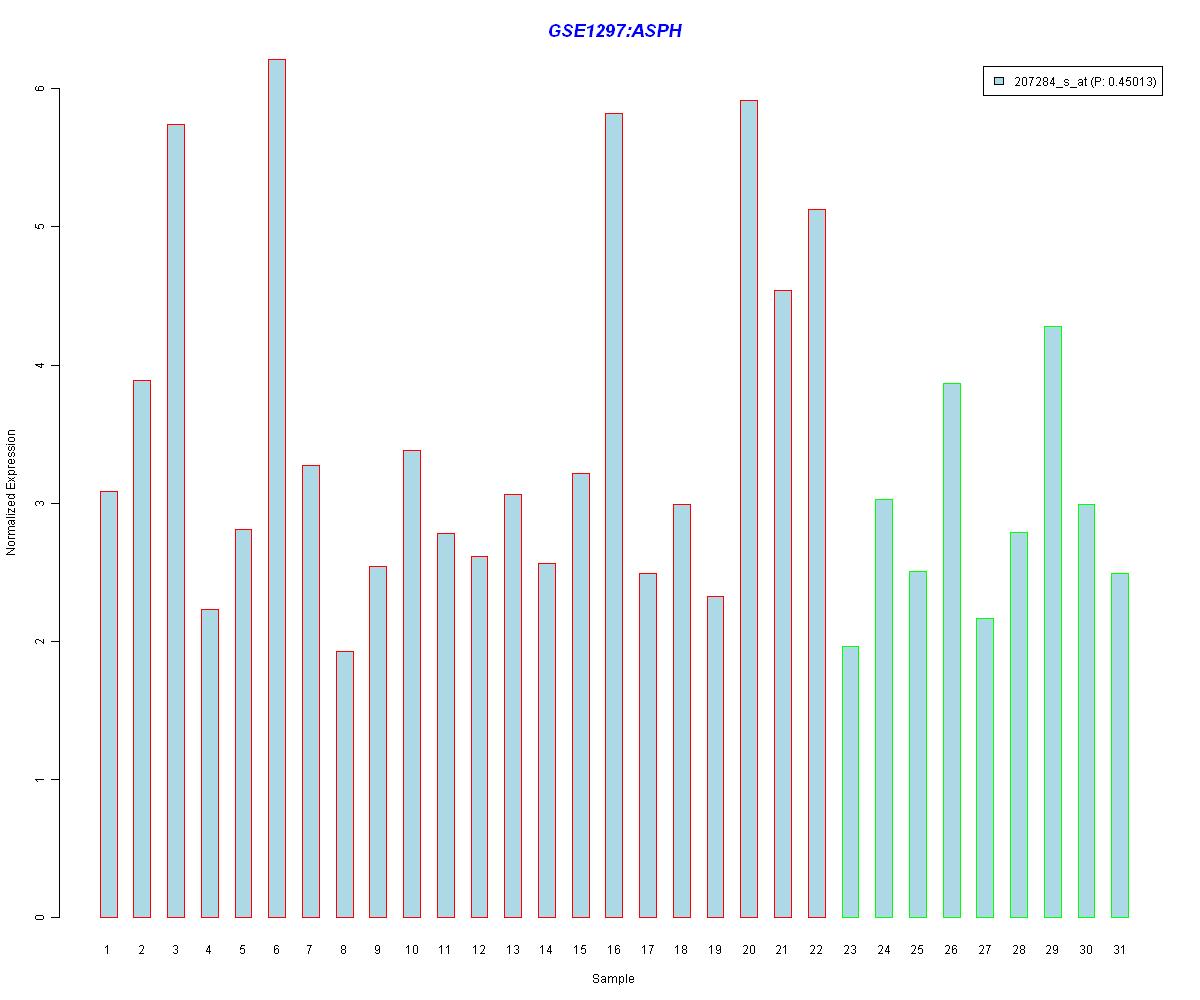Viewport: 1200px width, 1000px height.
Task: Select the bar for sample 4
Action: [x=209, y=763]
